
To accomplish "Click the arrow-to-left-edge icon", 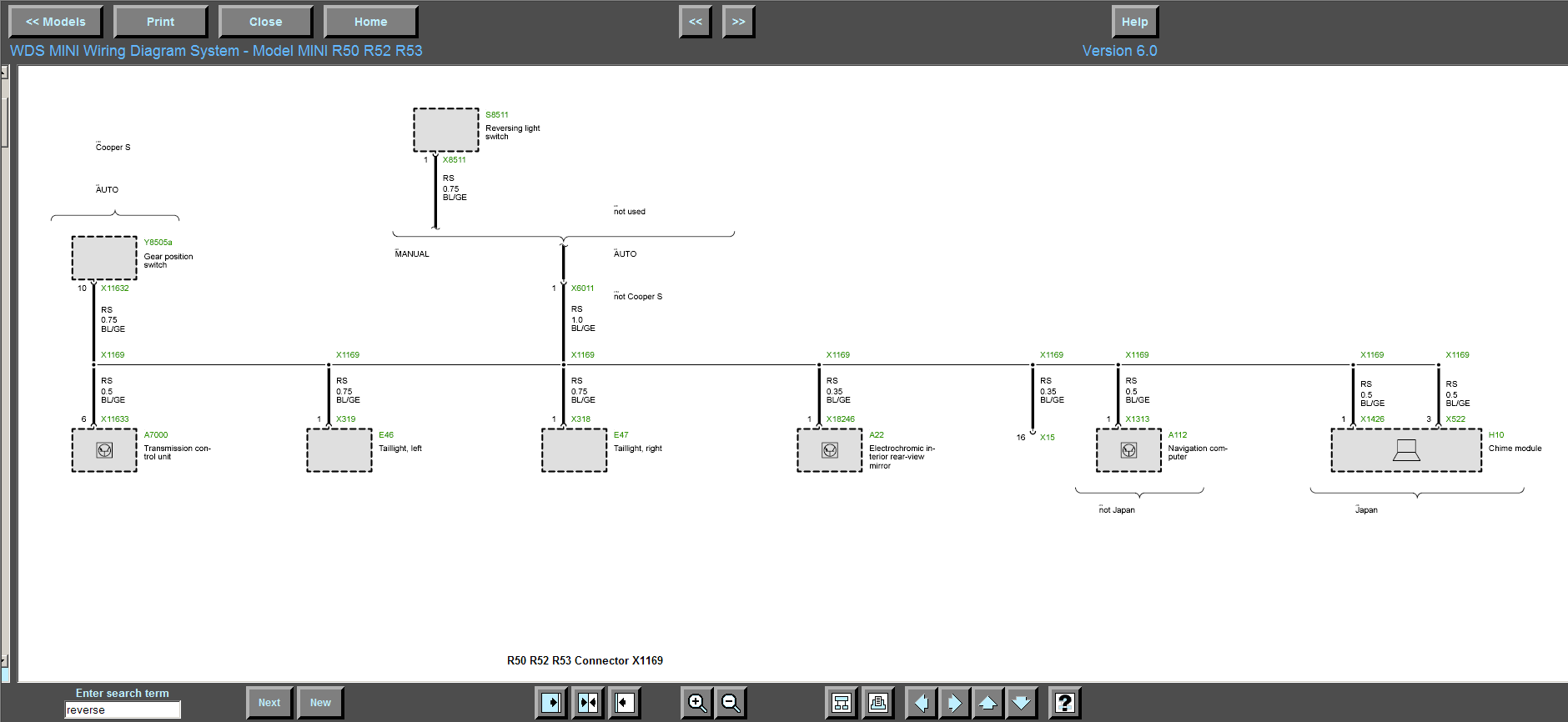I will tap(624, 703).
